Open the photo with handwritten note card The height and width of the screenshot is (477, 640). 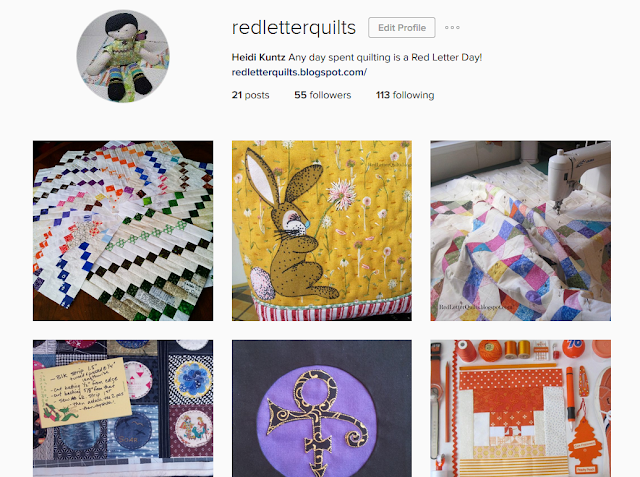[123, 408]
